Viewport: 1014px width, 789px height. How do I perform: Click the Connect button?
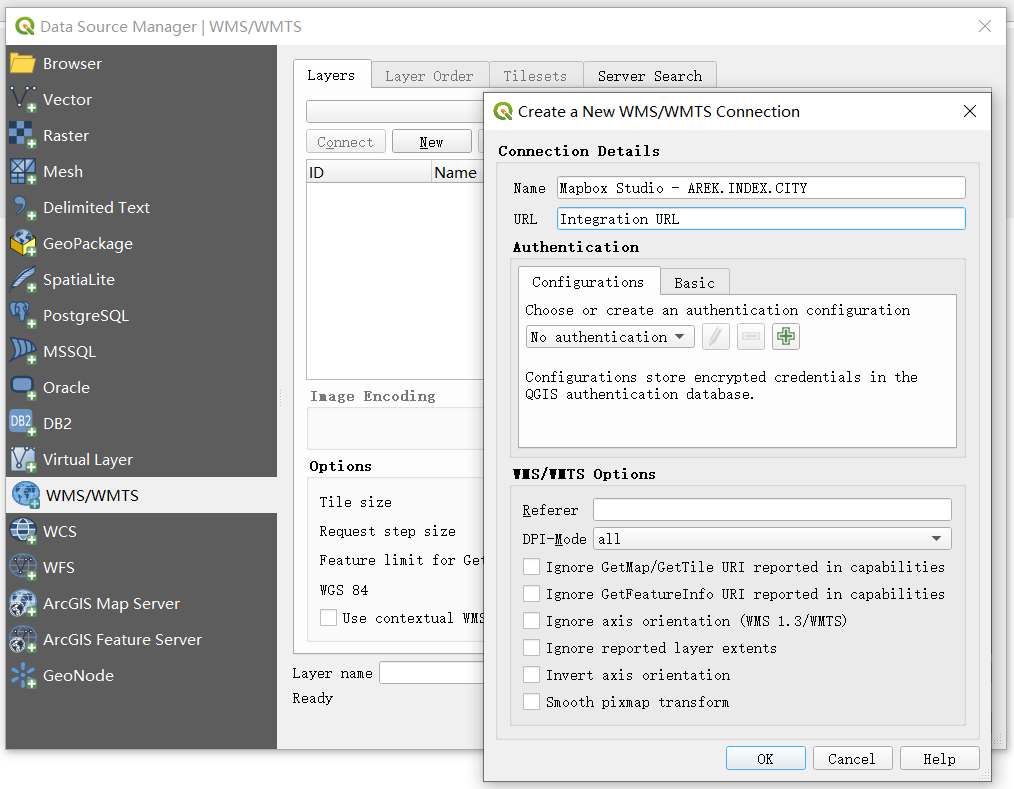tap(345, 142)
